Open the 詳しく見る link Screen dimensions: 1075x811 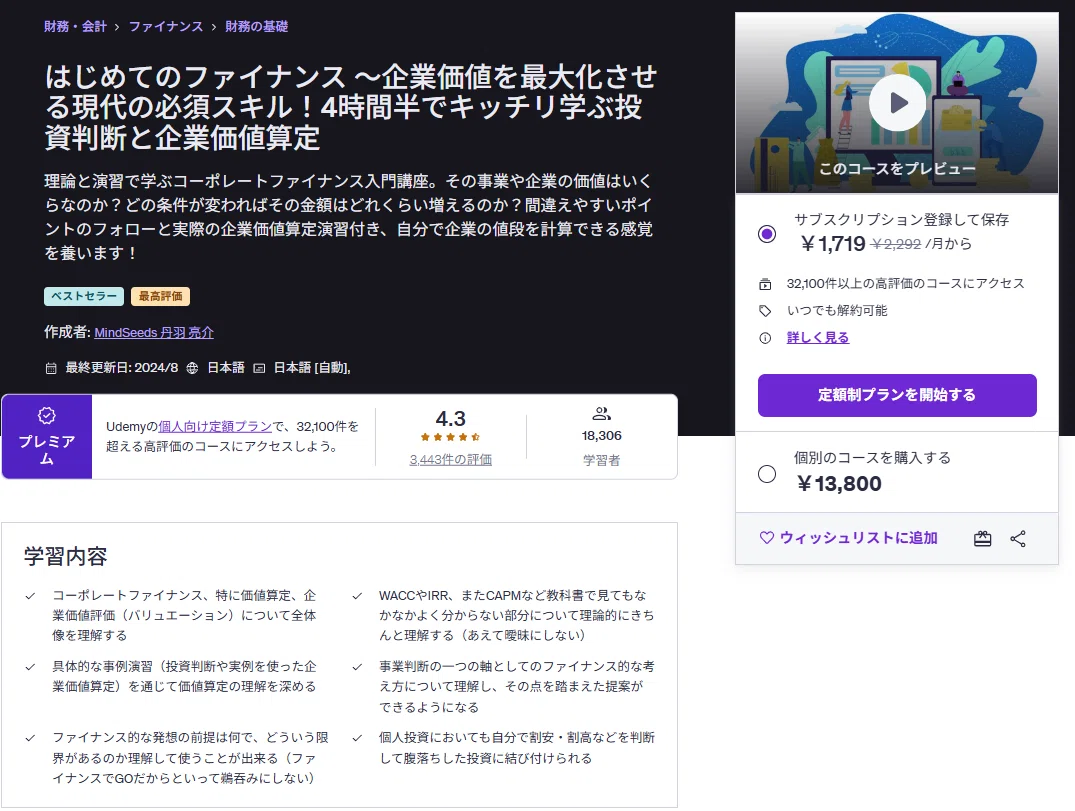818,337
